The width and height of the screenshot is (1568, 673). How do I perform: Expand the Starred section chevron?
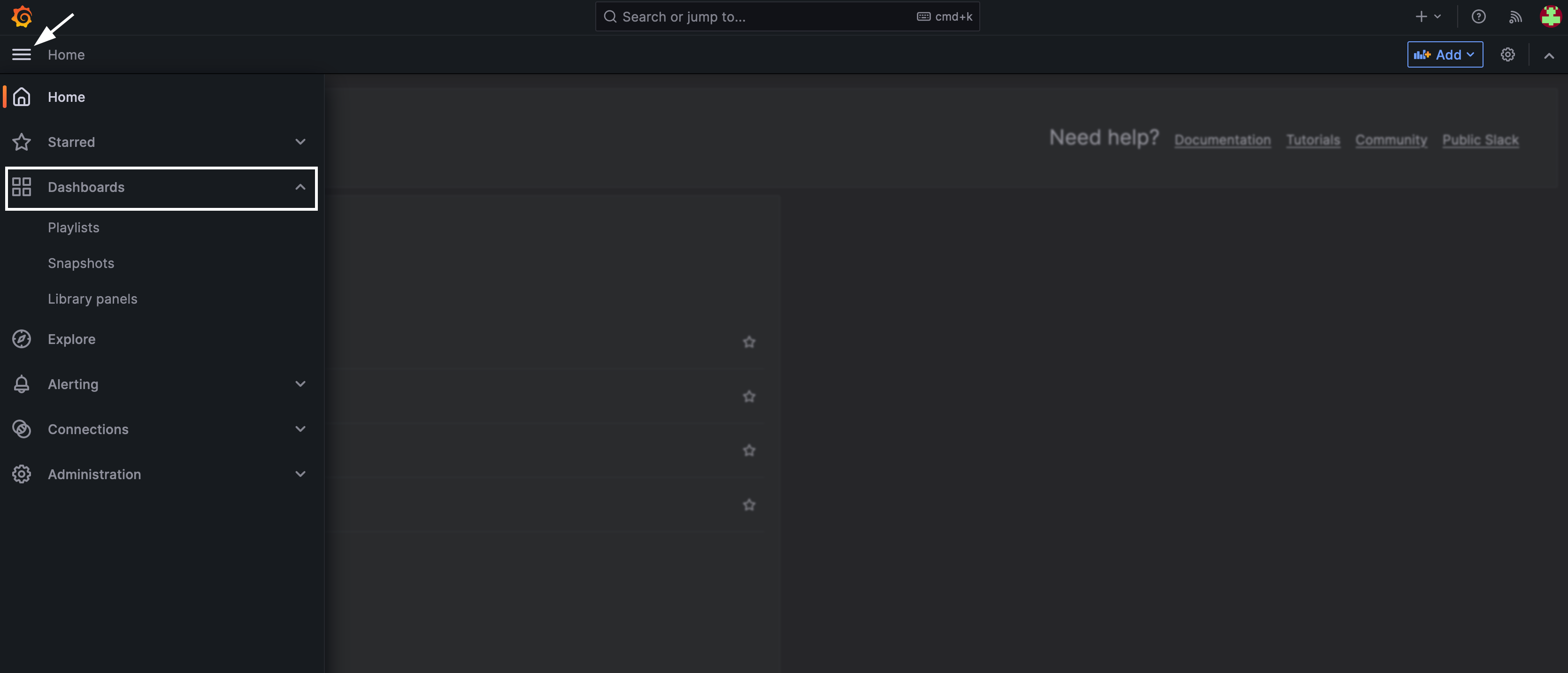(300, 142)
